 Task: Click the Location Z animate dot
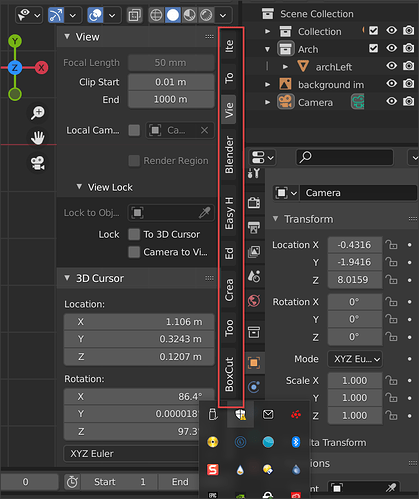tap(410, 280)
